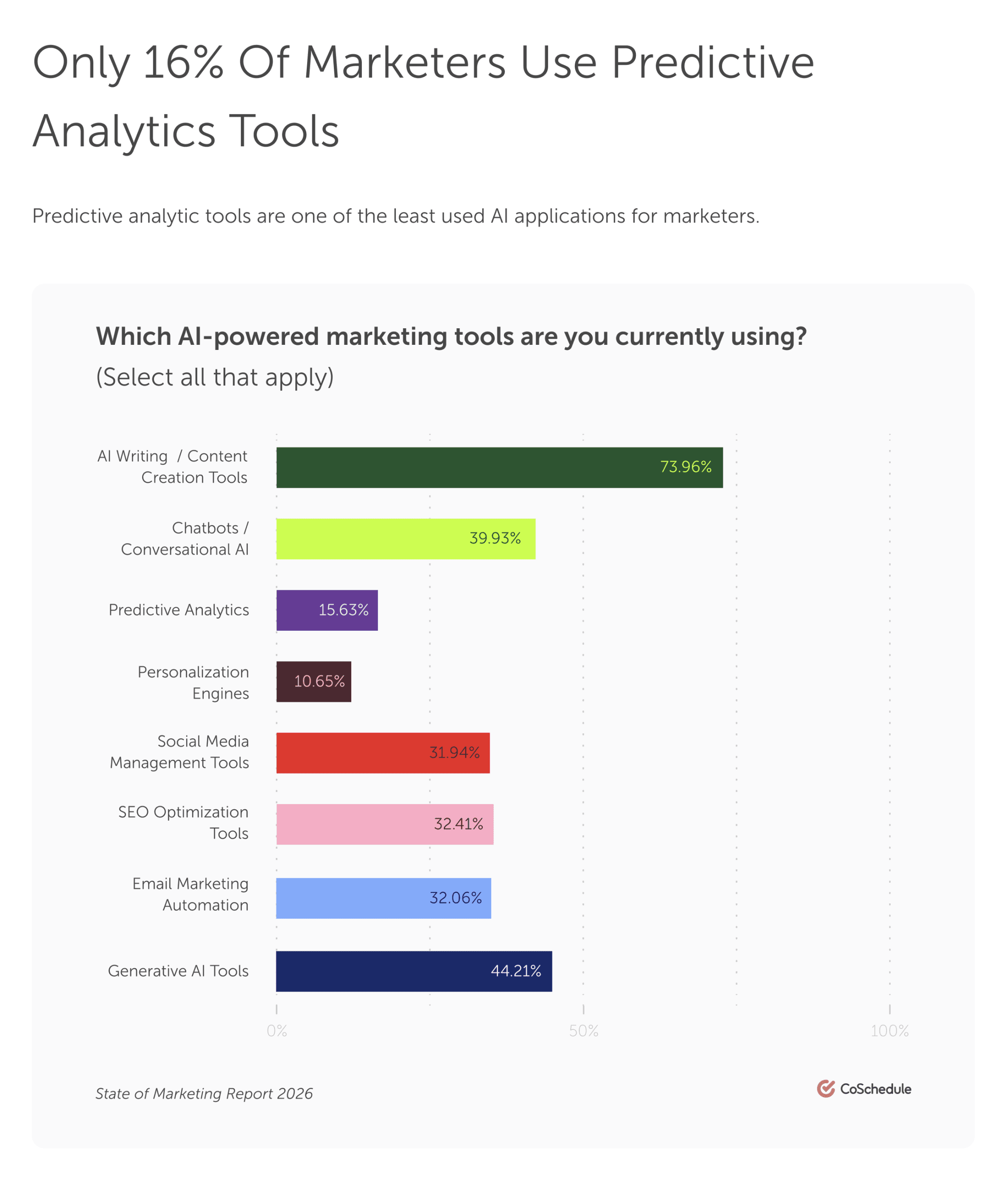Click the 100% x-axis tick label
Image resolution: width=1008 pixels, height=1177 pixels.
point(889,1031)
